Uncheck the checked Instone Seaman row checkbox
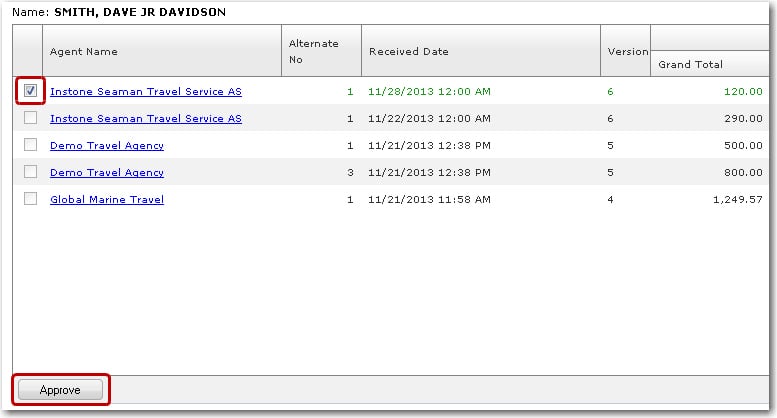 pos(31,91)
